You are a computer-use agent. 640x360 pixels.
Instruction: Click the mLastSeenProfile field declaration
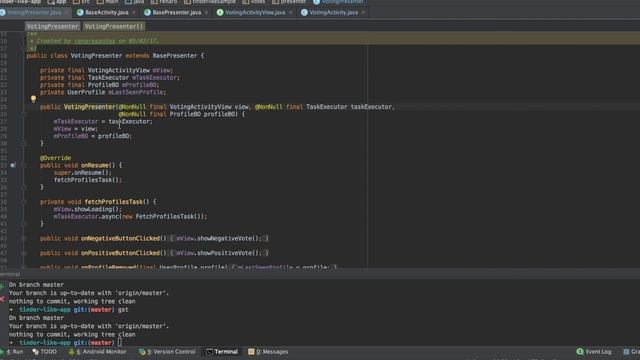[x=103, y=92]
